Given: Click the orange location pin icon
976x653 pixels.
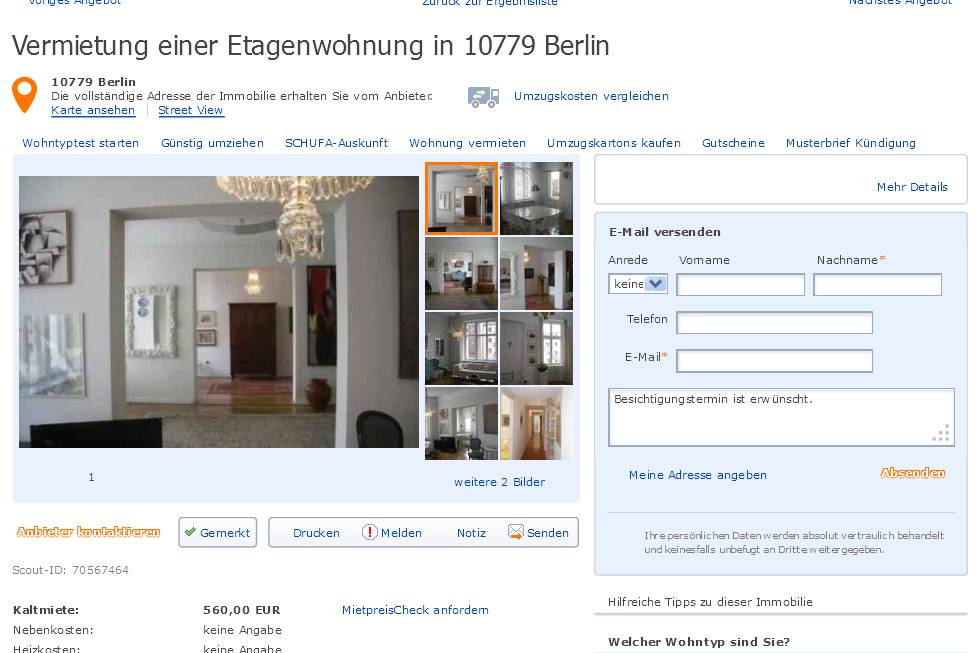Looking at the screenshot, I should (x=24, y=95).
